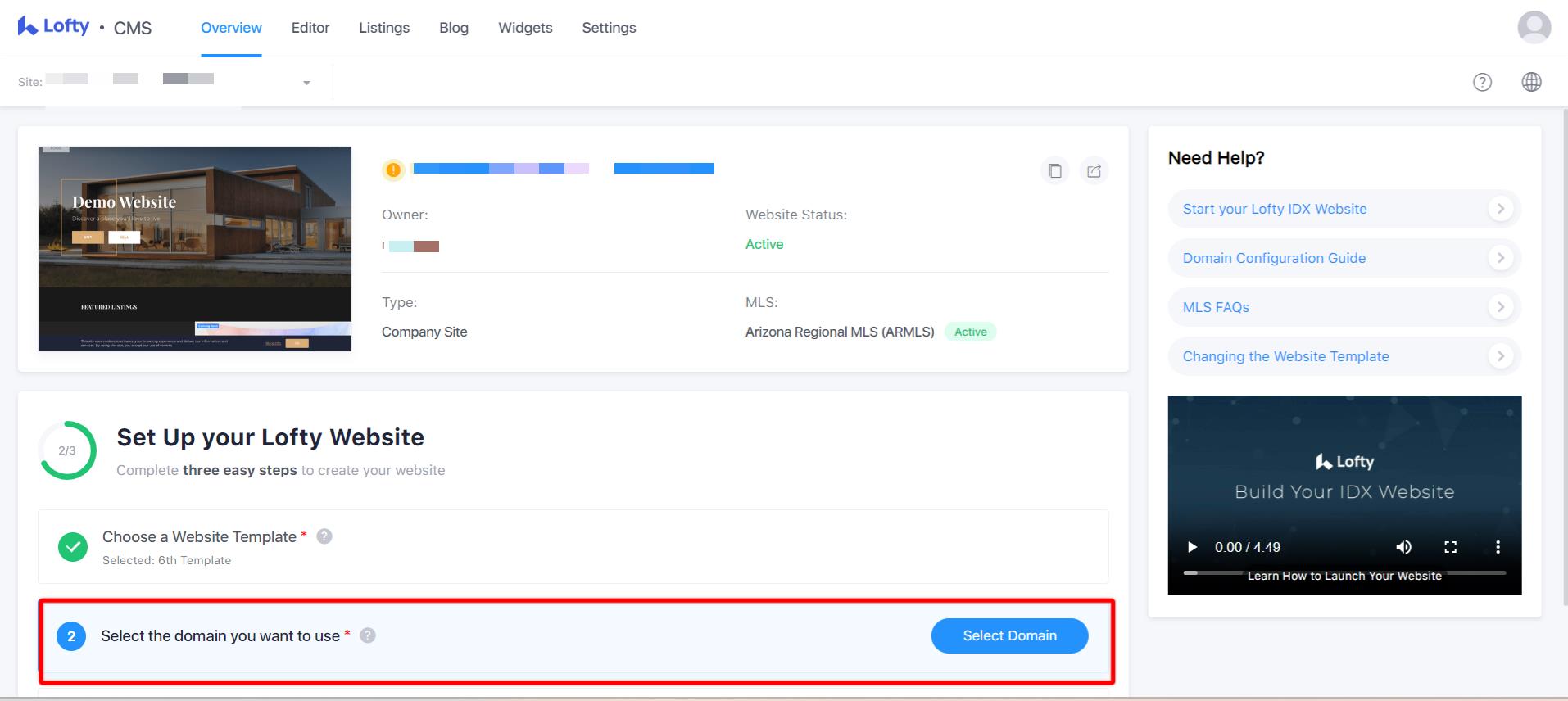Screen dimensions: 1568x701
Task: Open the Listings tab
Action: (384, 28)
